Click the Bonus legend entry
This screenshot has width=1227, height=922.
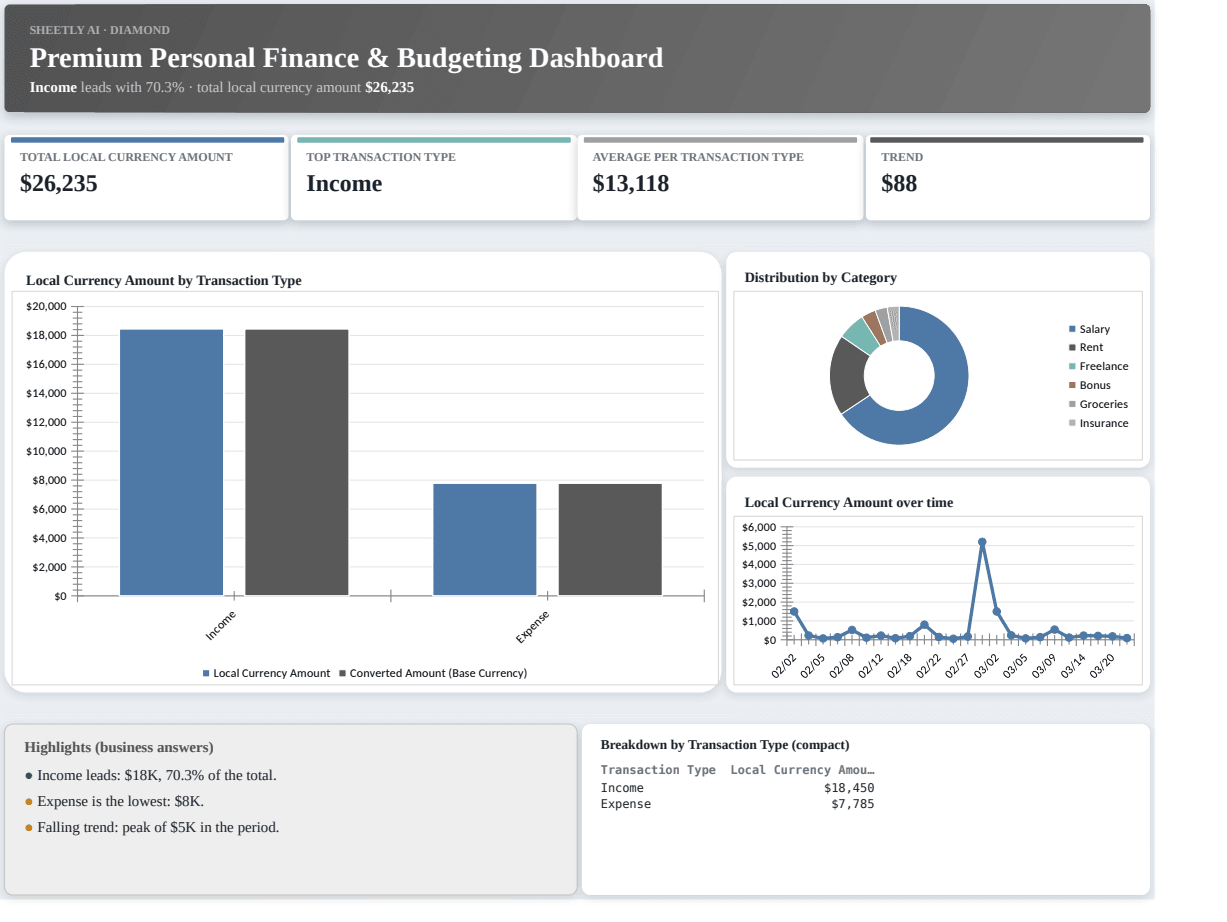click(x=1090, y=385)
